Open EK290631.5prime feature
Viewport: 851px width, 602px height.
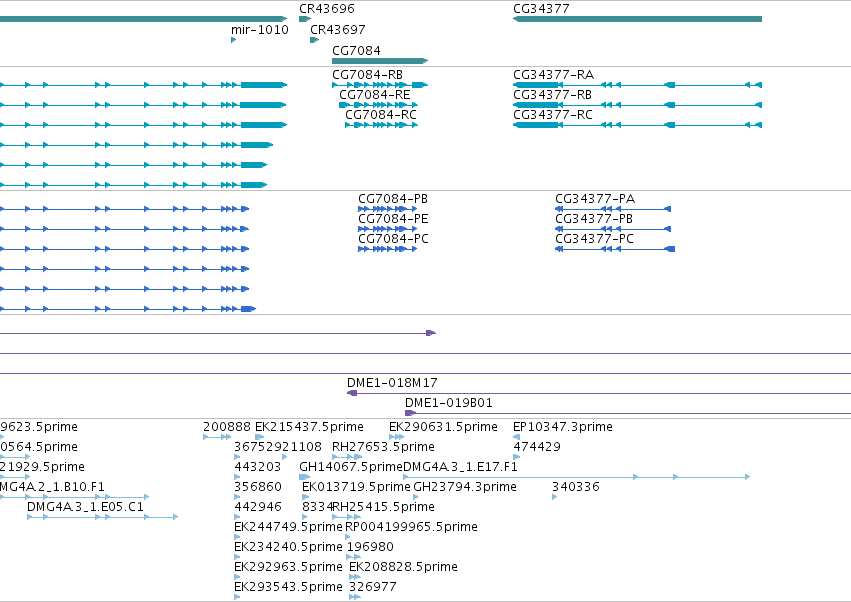443,427
